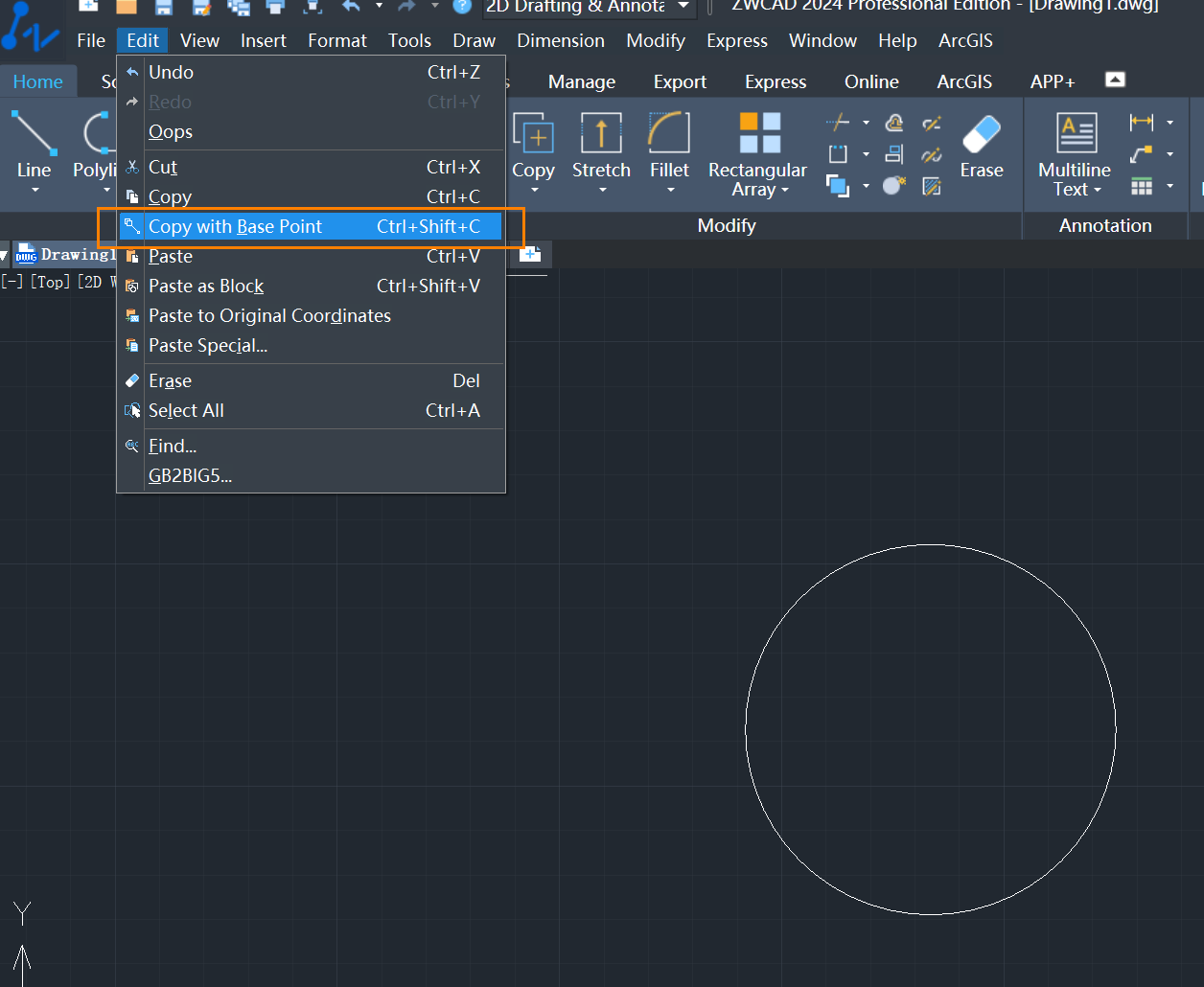Open the dropdown arrow under Stretch
Viewport: 1204px width, 987px height.
[x=602, y=191]
